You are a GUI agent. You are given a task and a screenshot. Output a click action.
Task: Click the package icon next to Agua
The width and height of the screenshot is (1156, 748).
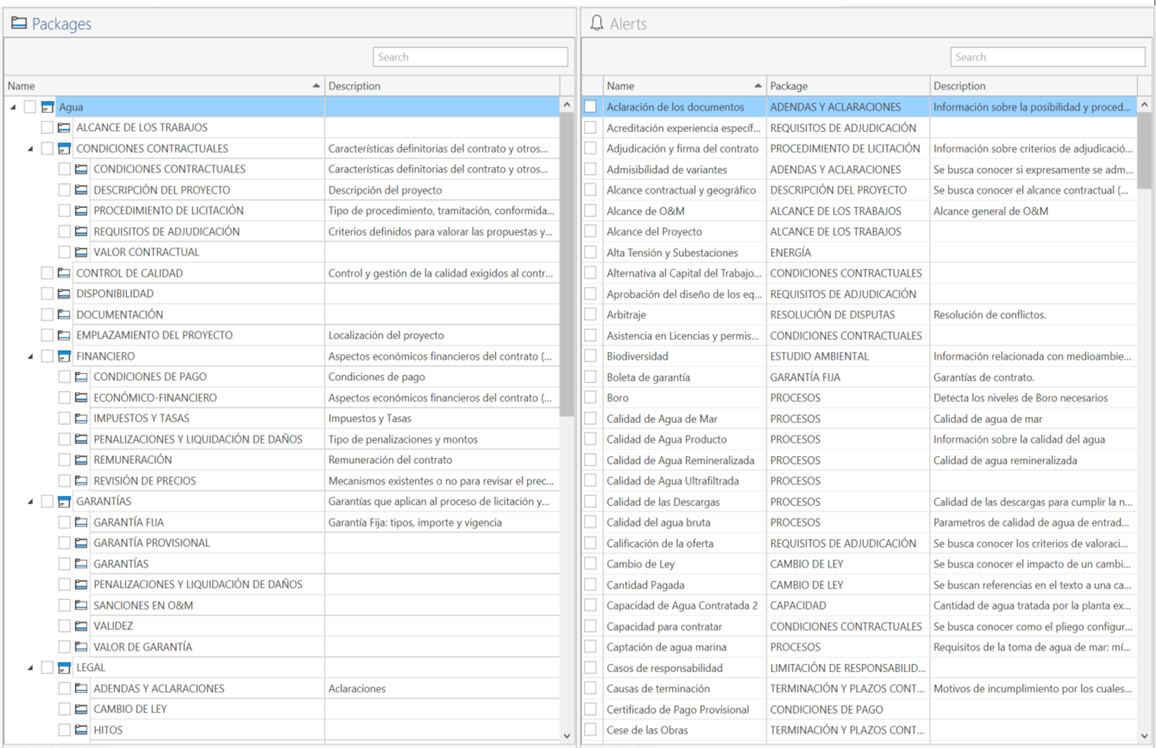[47, 107]
